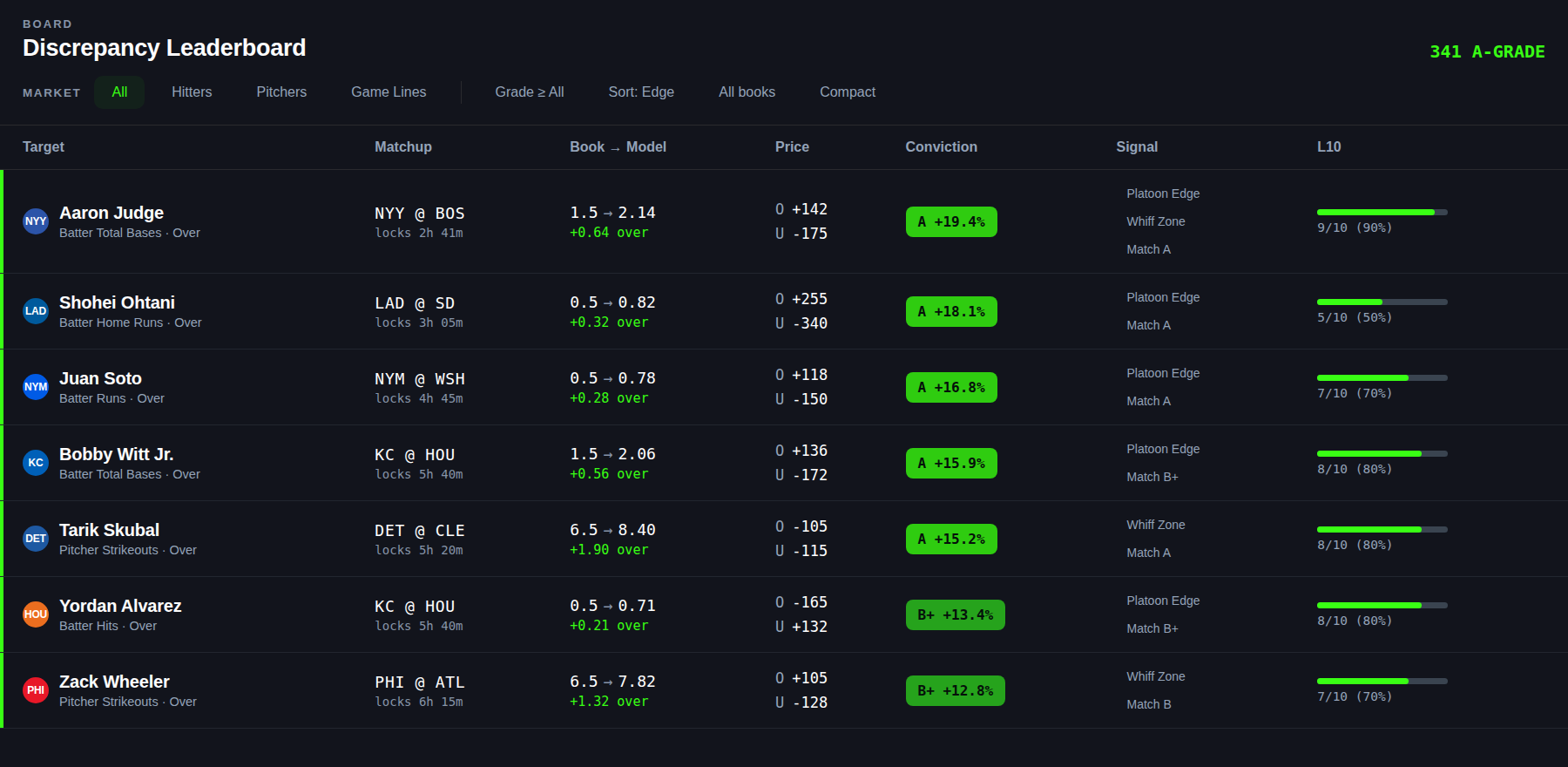Click the NYM team badge icon

(36, 387)
